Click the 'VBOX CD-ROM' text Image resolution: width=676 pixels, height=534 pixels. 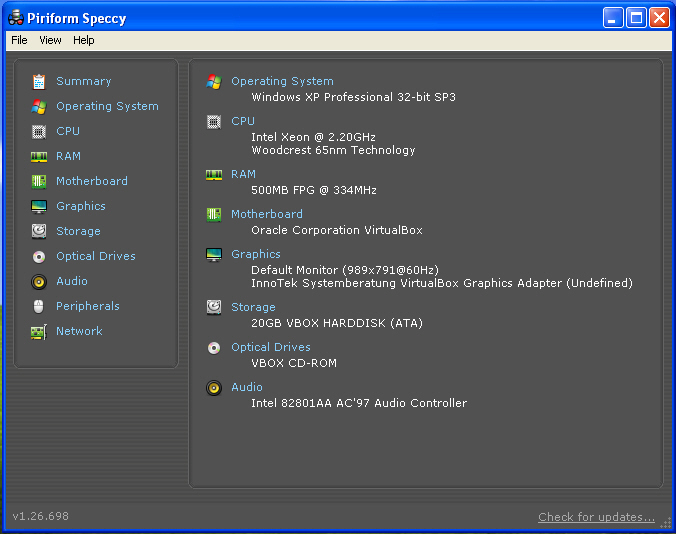point(294,363)
